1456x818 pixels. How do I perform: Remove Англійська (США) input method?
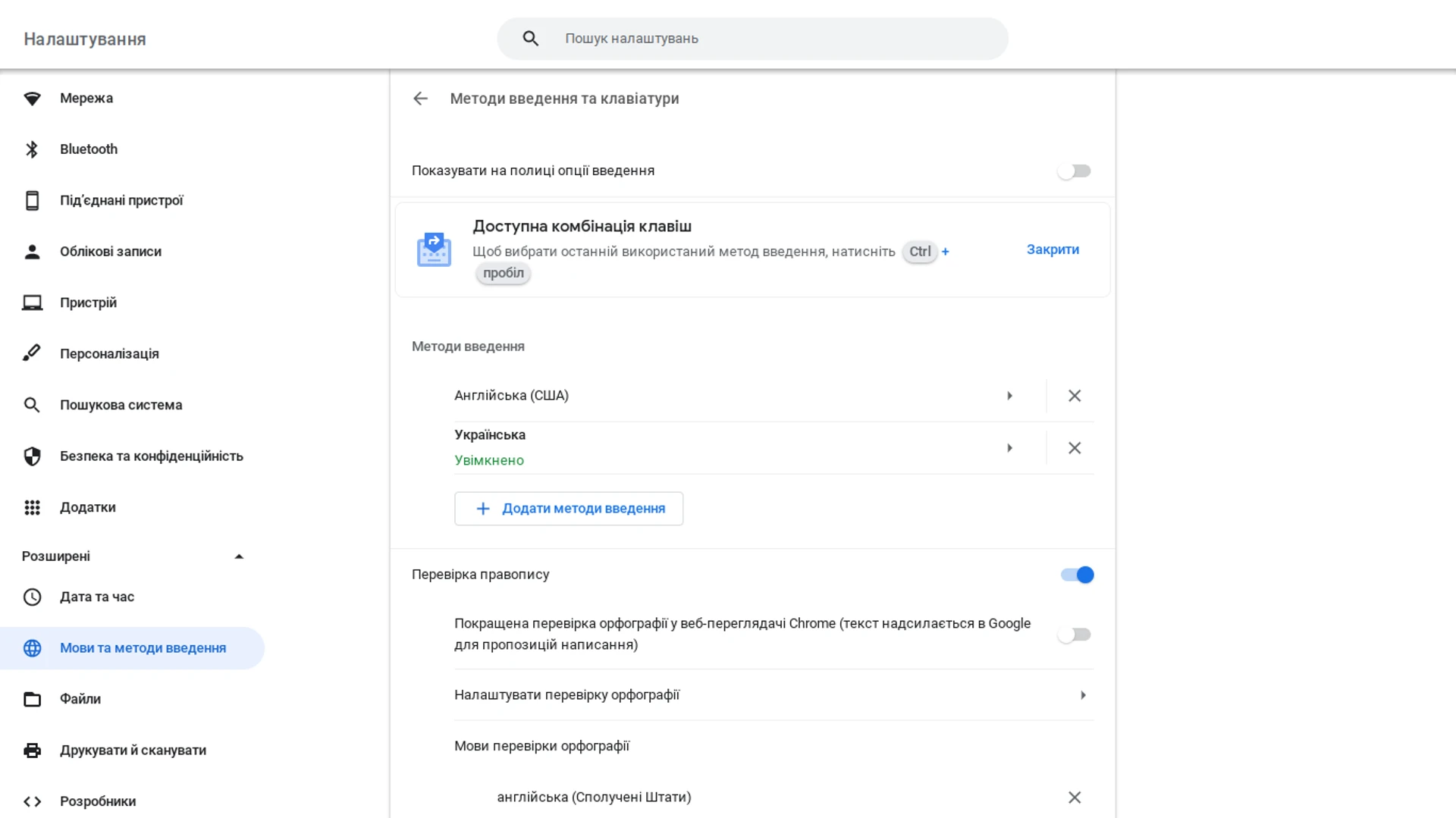tap(1074, 396)
